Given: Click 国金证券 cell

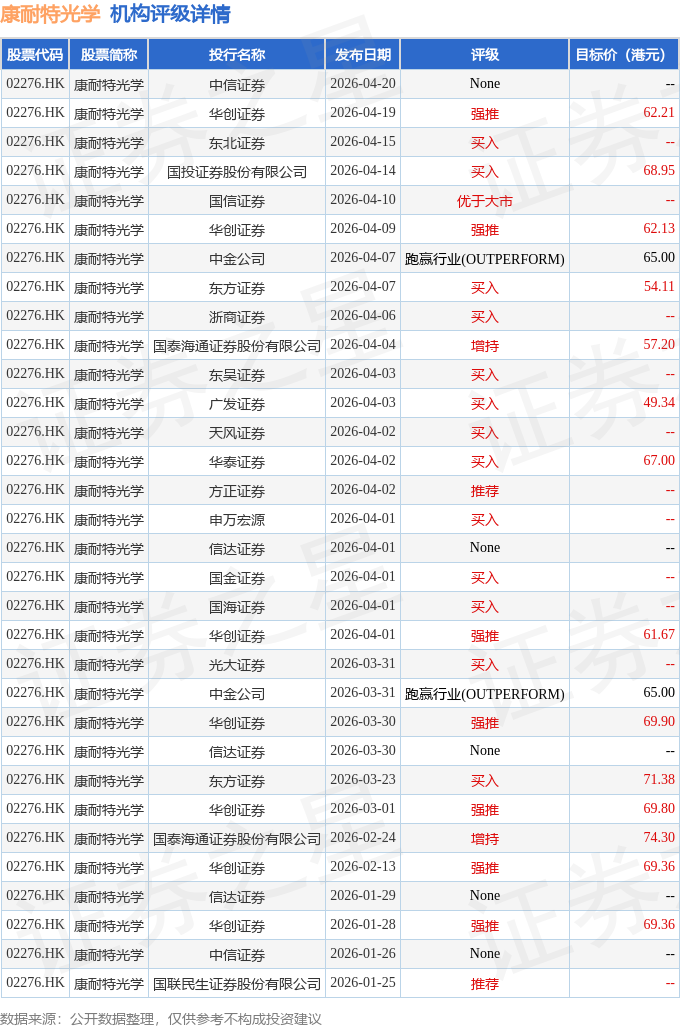Looking at the screenshot, I should (237, 578).
